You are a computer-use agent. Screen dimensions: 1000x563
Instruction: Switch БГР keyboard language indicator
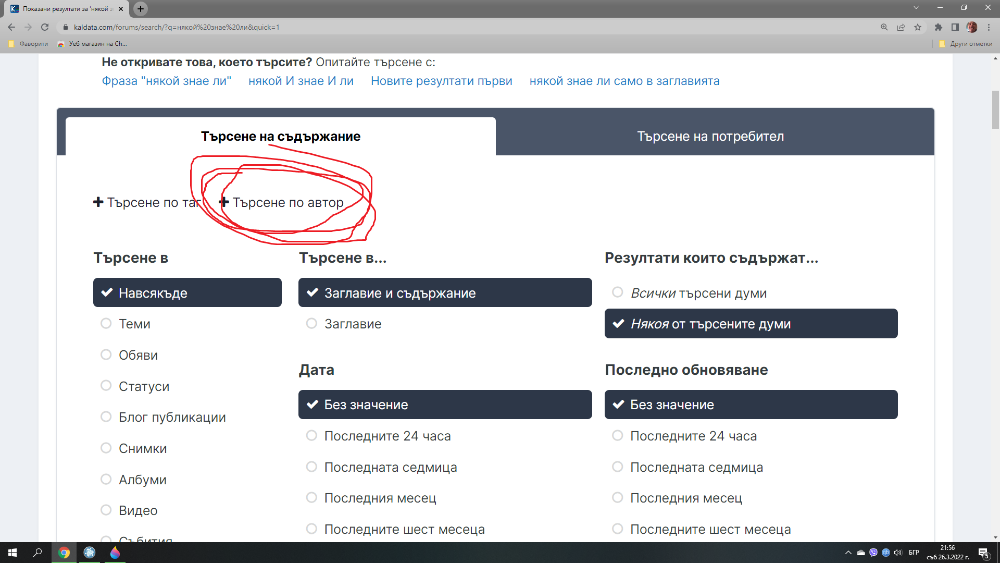pos(914,553)
